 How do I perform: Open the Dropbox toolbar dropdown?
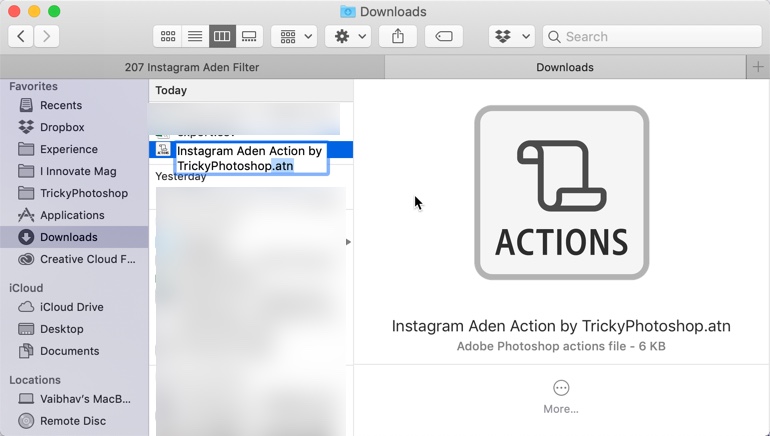pyautogui.click(x=512, y=36)
